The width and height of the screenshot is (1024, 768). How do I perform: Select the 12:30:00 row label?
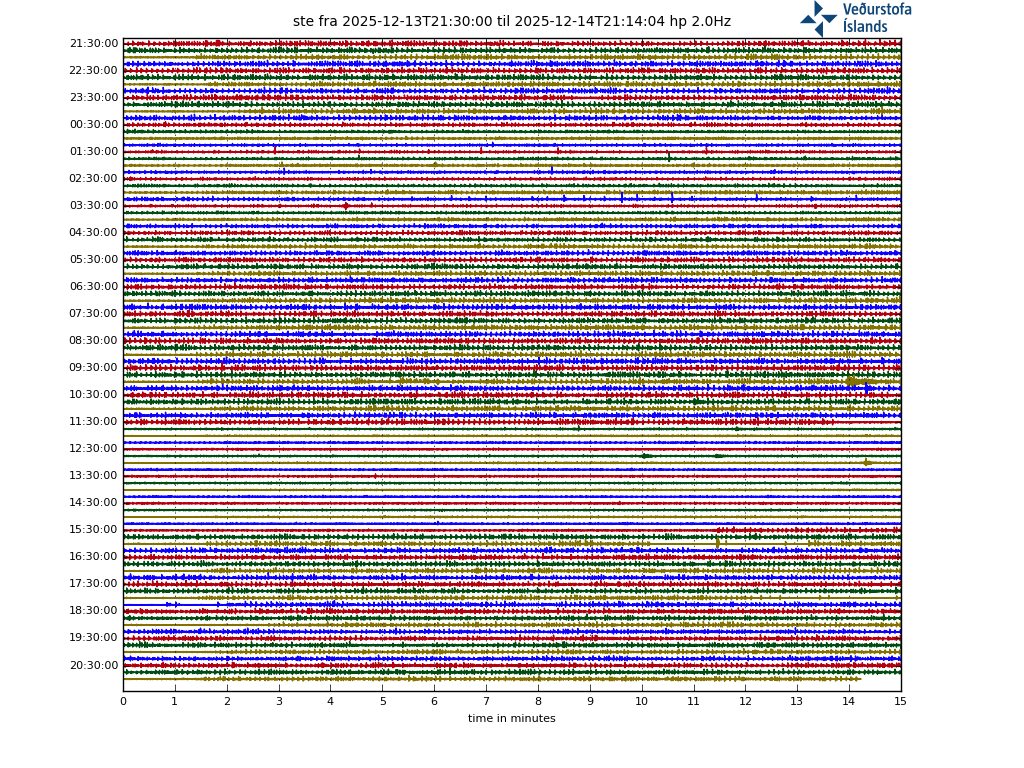pos(94,449)
